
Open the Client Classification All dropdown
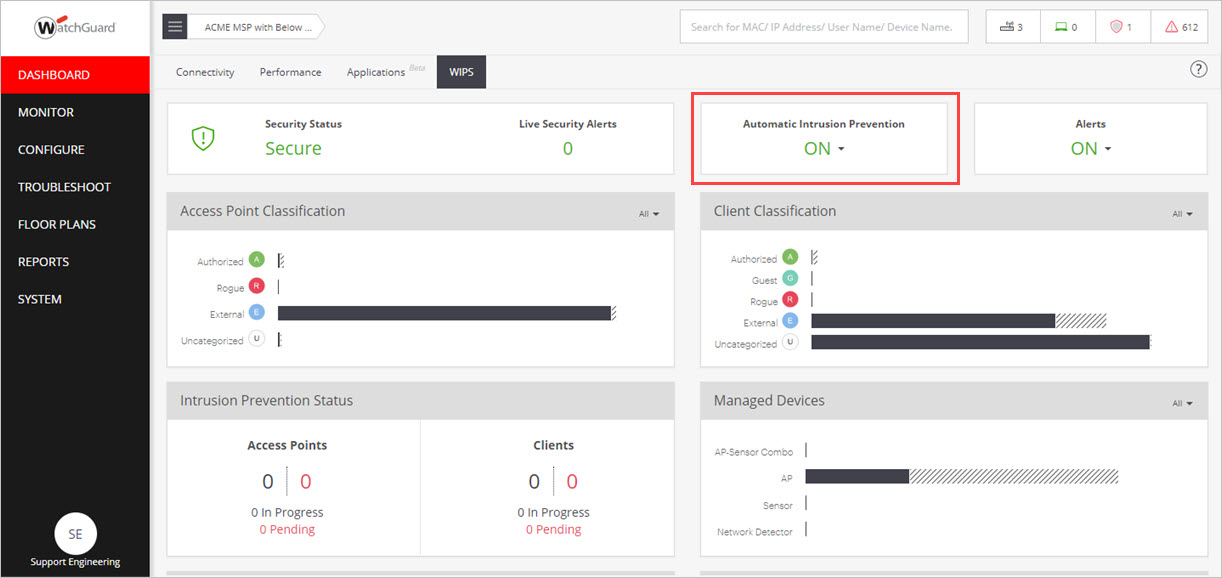click(1182, 213)
